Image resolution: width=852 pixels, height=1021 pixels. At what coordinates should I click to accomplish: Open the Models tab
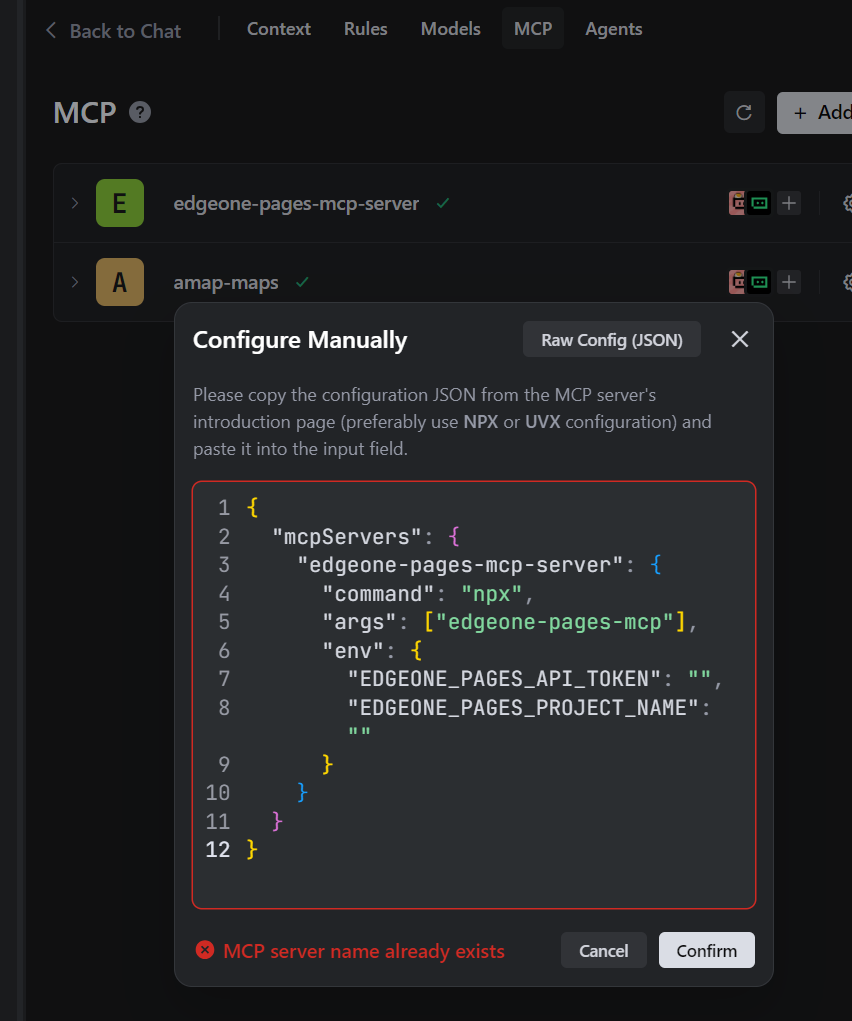[450, 29]
